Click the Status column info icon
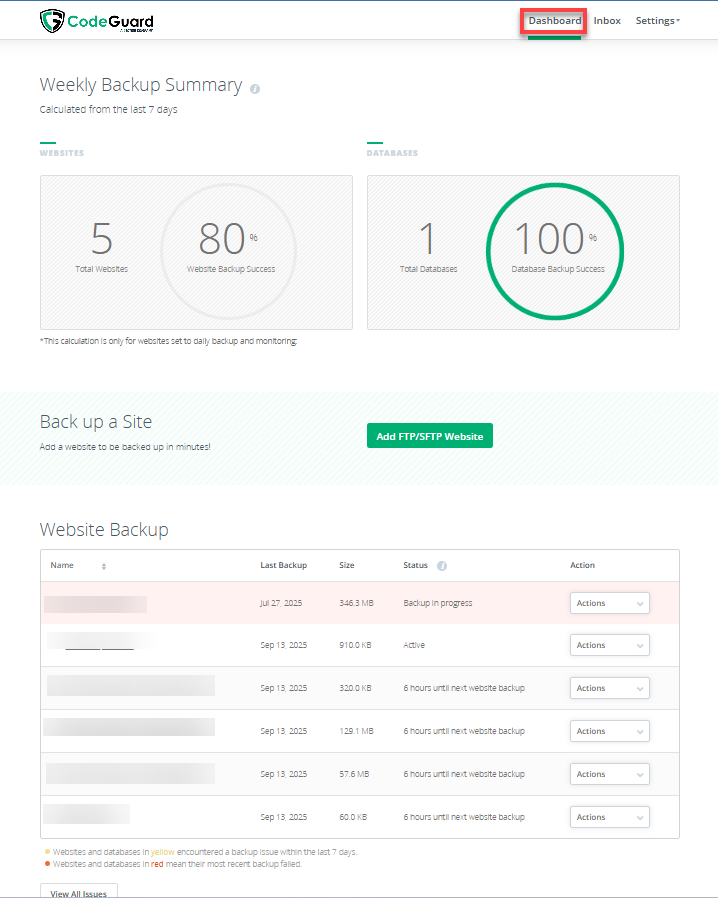Image resolution: width=718 pixels, height=898 pixels. pyautogui.click(x=442, y=566)
